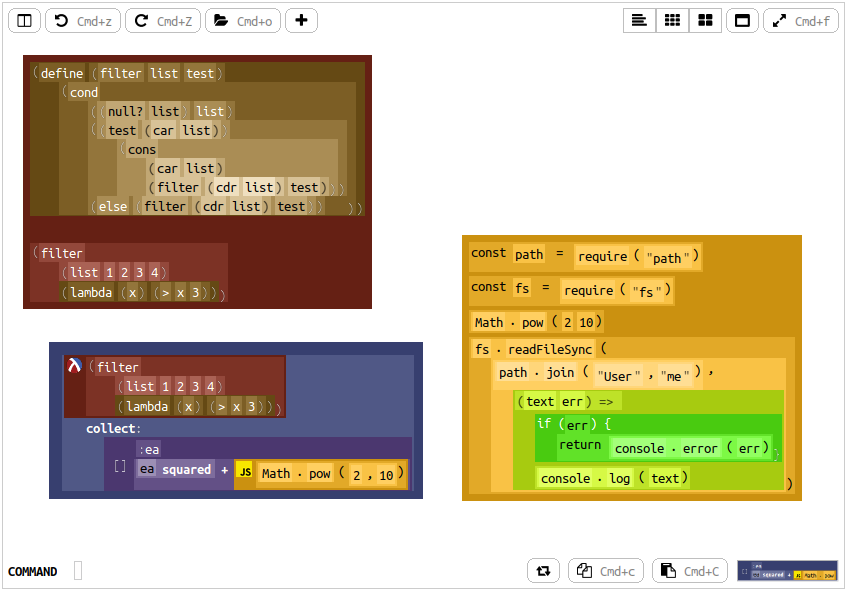Open a file with the folder button
This screenshot has height=591, width=847.
(x=242, y=20)
